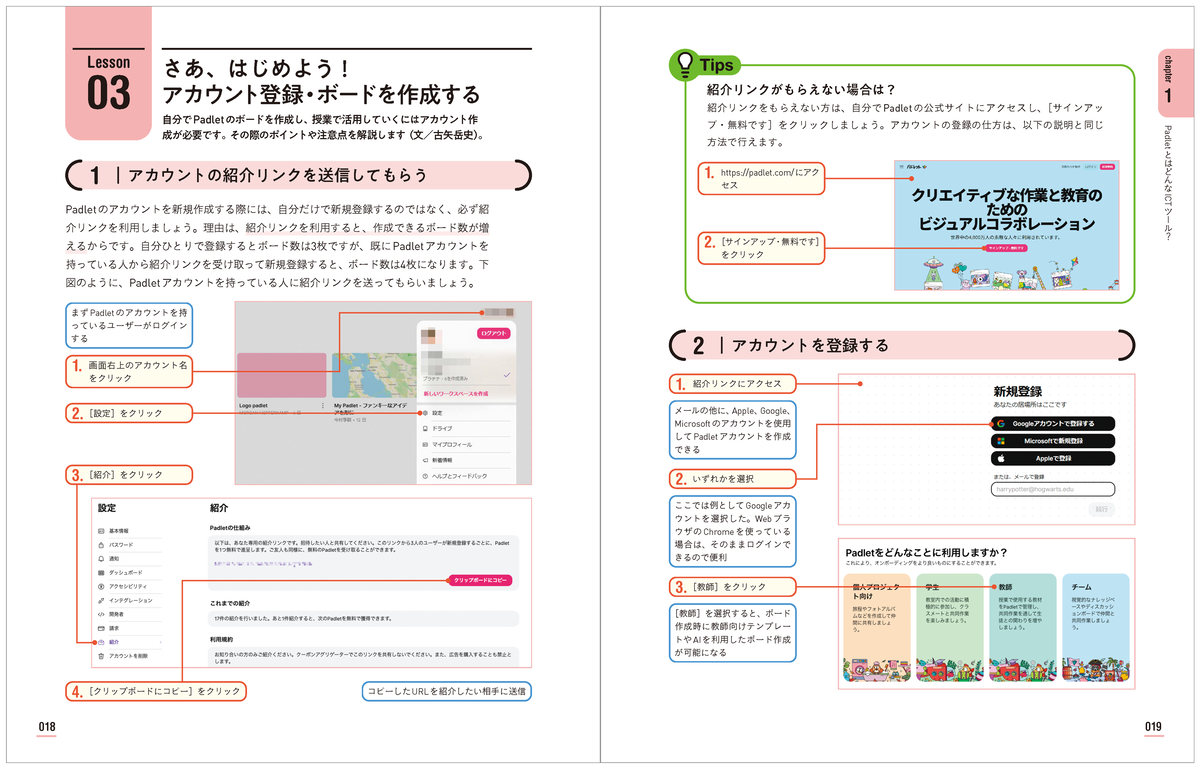Image resolution: width=1200 pixels, height=769 pixels.
Task: Select the 学生 card
Action: 949,627
